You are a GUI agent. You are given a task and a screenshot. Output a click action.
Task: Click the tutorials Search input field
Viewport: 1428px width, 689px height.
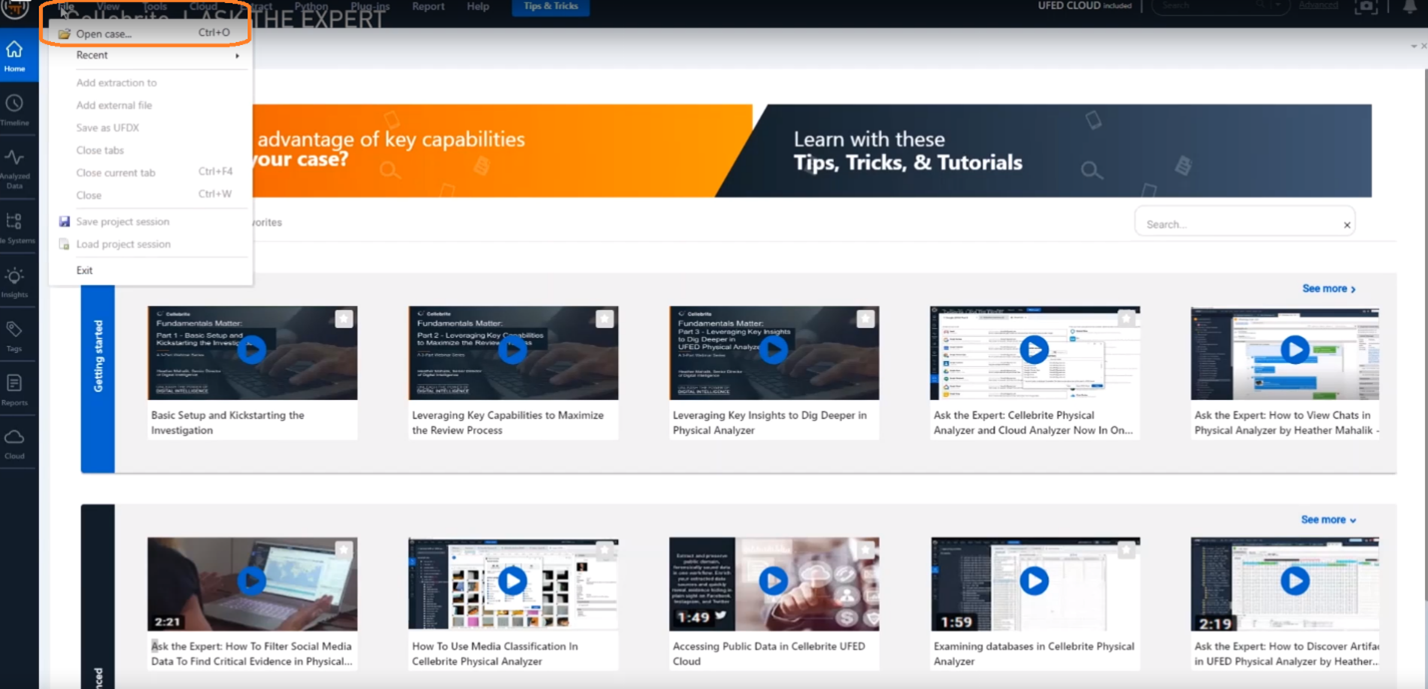[1238, 224]
